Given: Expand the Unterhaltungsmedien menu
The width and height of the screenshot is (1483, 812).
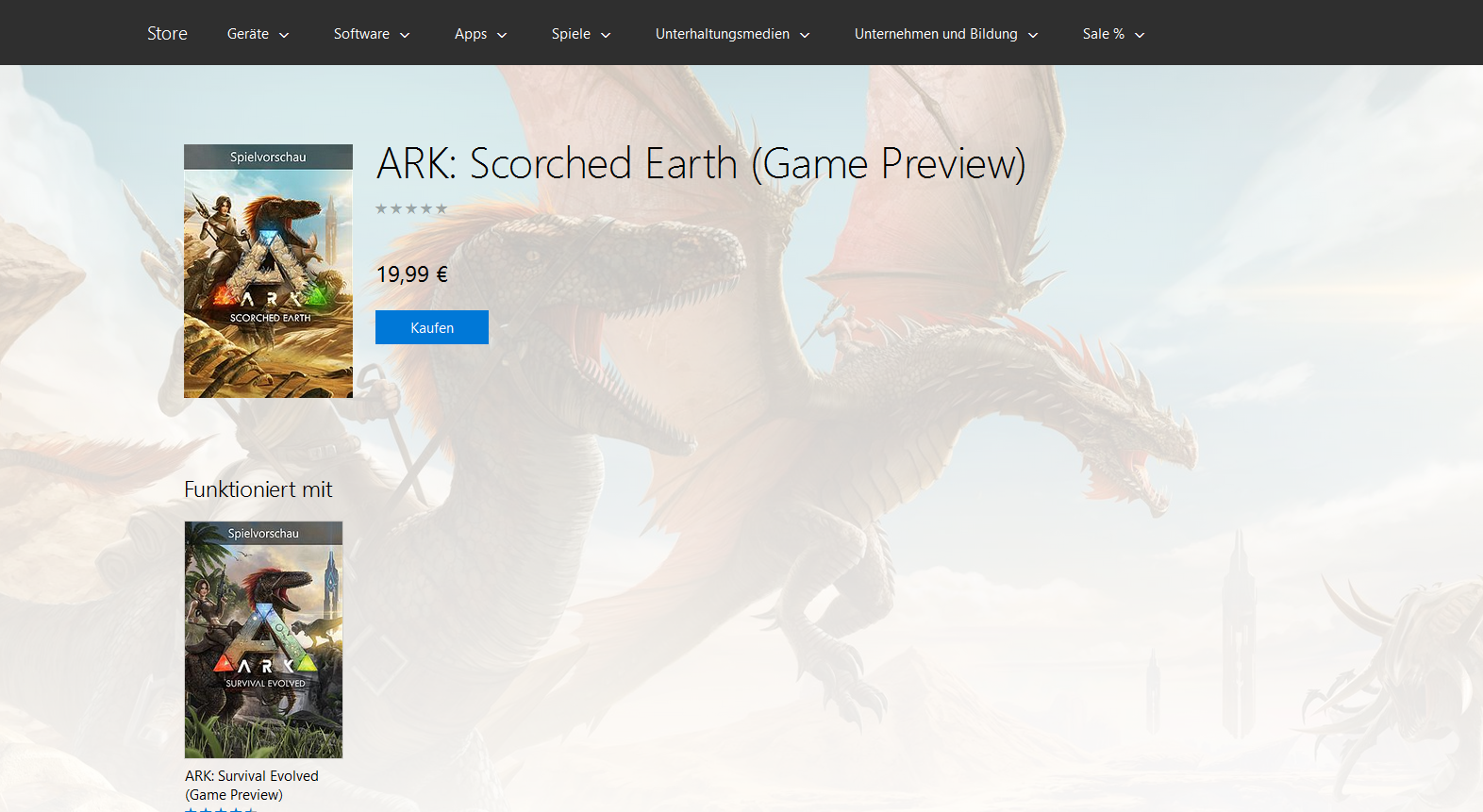Looking at the screenshot, I should pyautogui.click(x=733, y=34).
